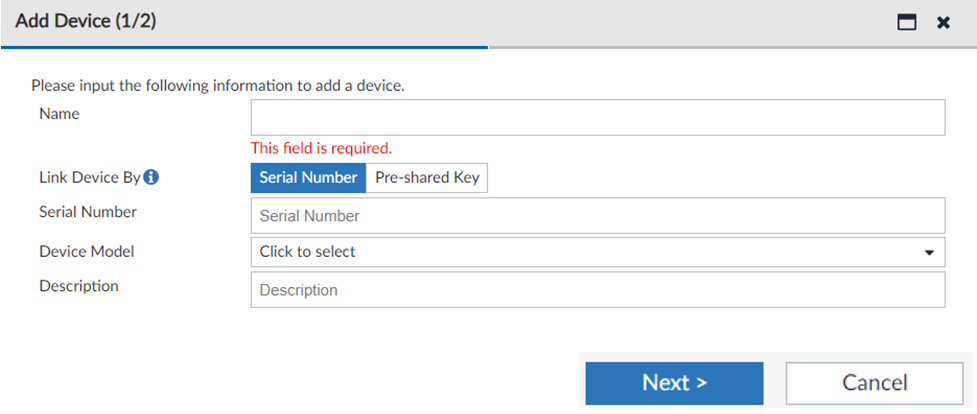The width and height of the screenshot is (977, 414).
Task: Click the Description text field
Action: point(597,290)
